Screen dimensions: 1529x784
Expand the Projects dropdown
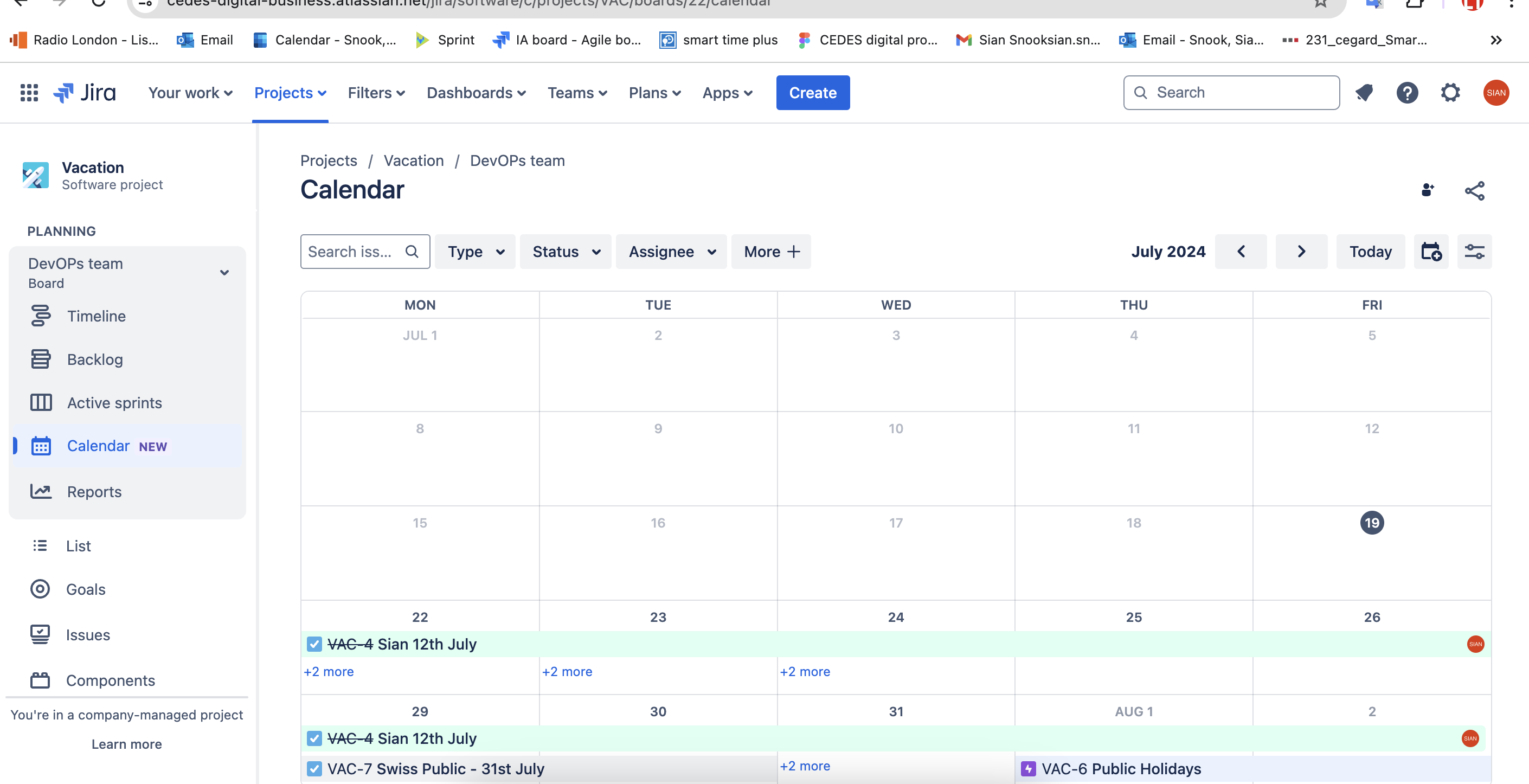[x=290, y=93]
